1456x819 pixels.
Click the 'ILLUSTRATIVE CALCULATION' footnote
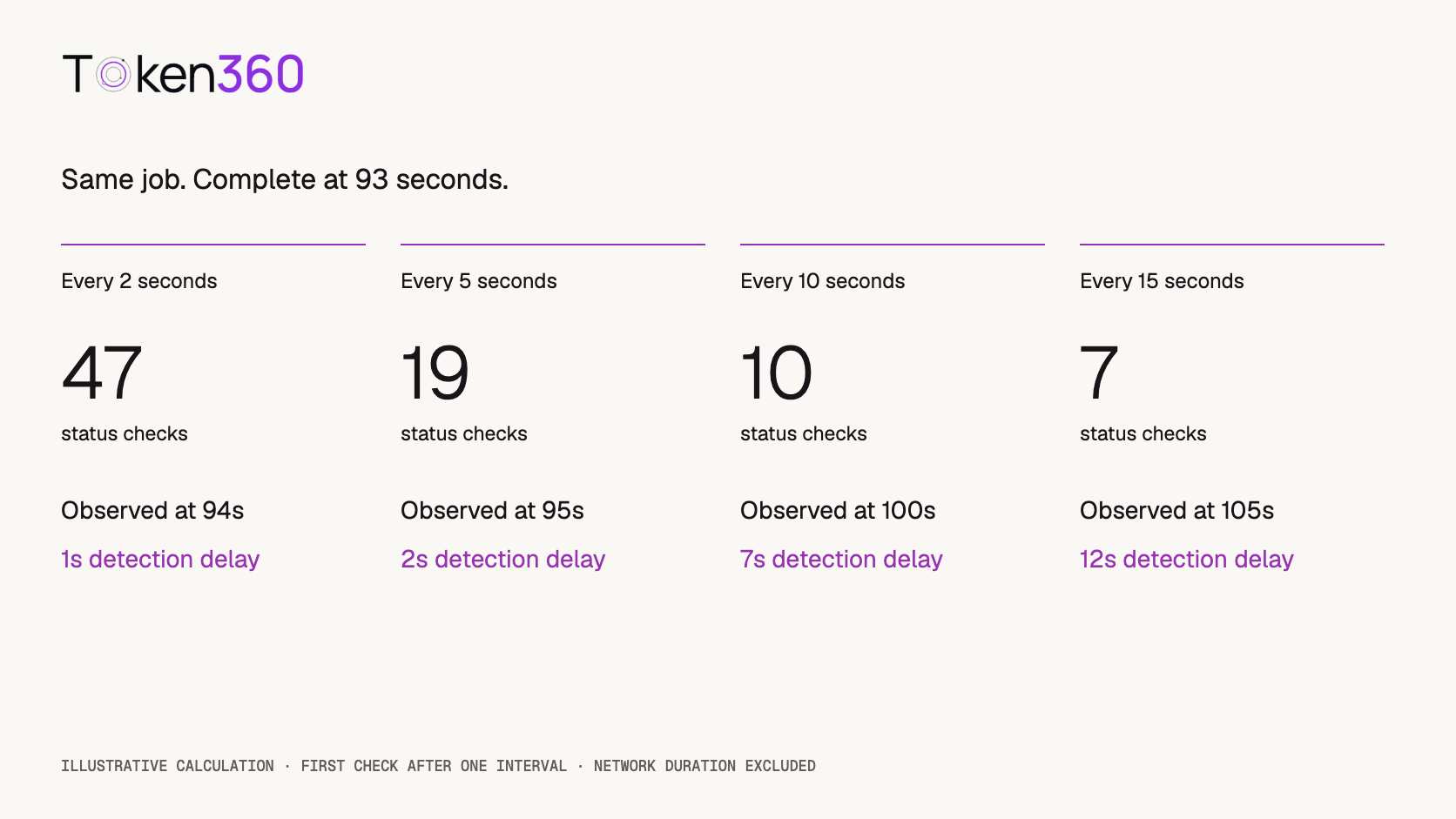coord(167,766)
